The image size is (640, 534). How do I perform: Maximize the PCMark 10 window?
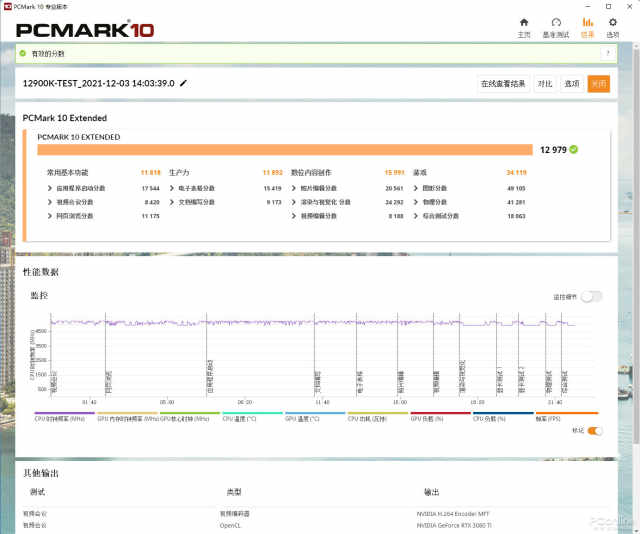[609, 7]
